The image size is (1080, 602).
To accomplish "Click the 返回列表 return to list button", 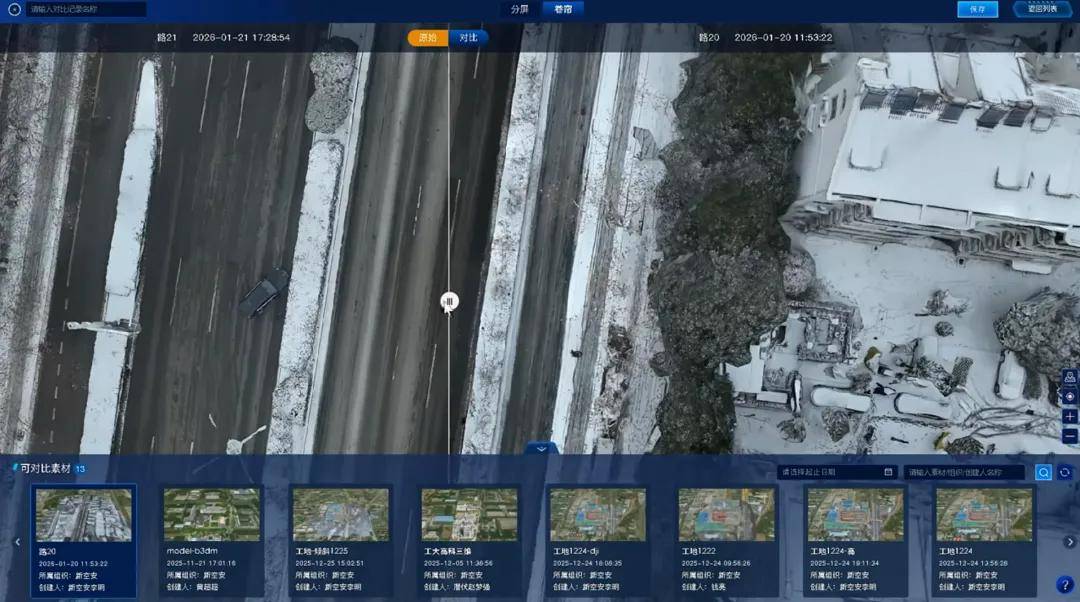I will coord(1042,9).
